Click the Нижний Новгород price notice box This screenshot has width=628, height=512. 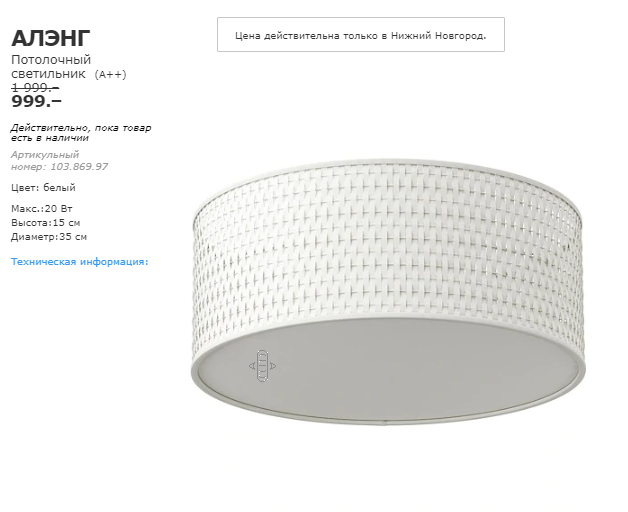[361, 34]
